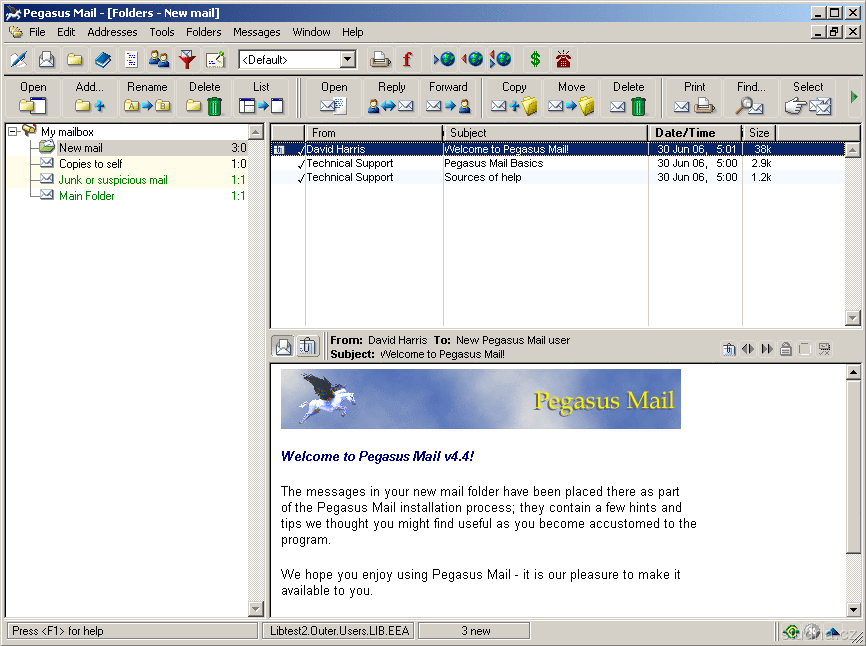The width and height of the screenshot is (866, 646).
Task: Click the printer icon in top toolbar
Action: [380, 60]
